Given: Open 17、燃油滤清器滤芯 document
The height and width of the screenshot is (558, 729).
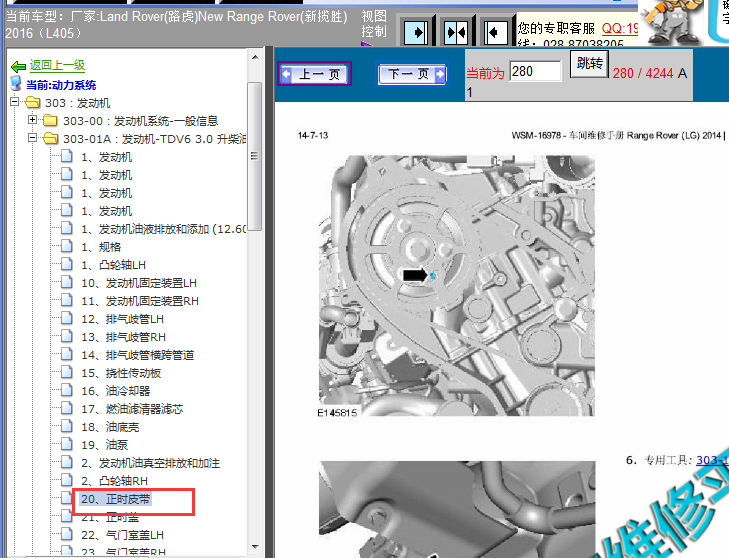Looking at the screenshot, I should click(132, 409).
